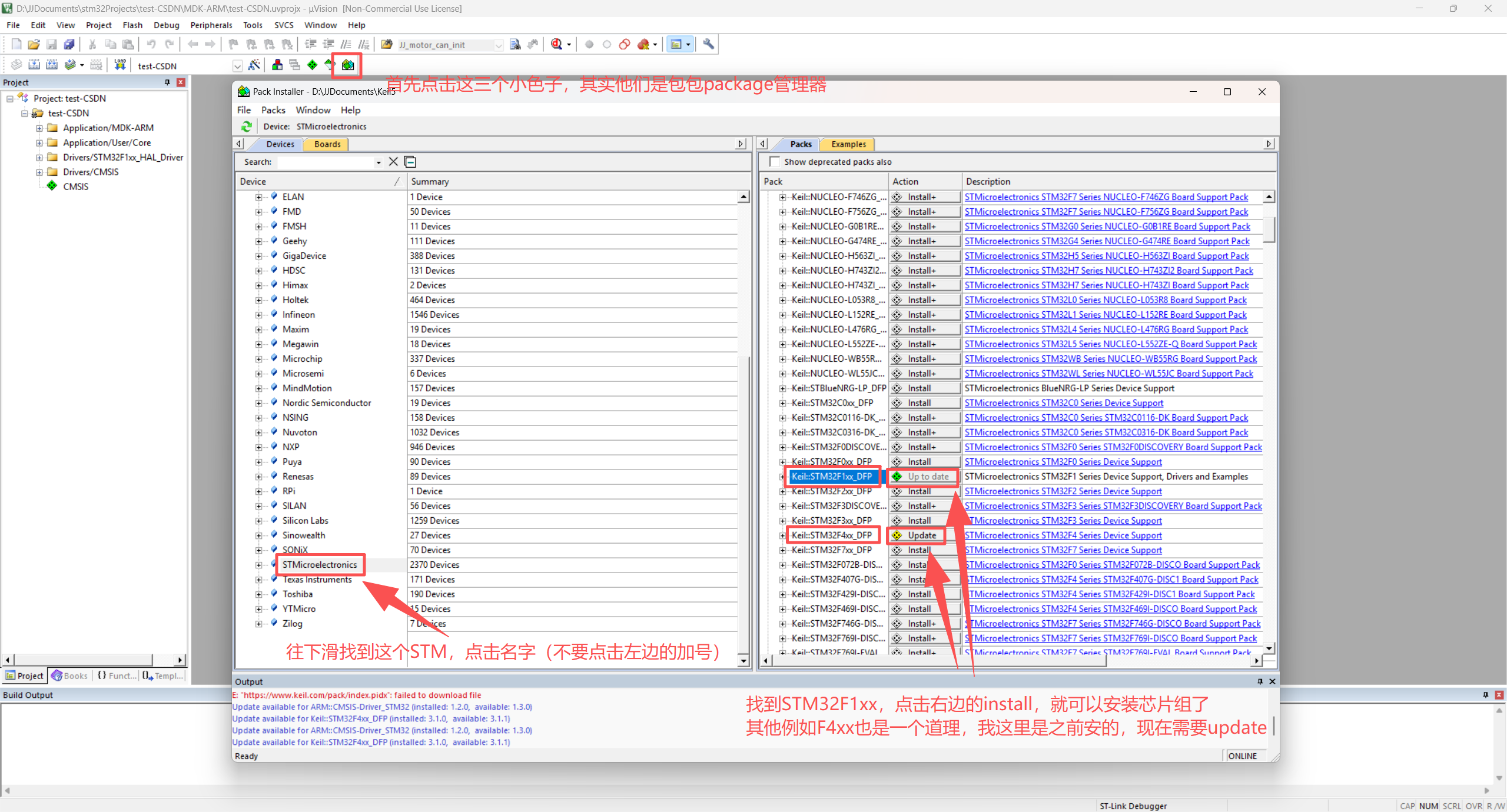Click the Build target icon
1507x812 pixels.
click(34, 65)
